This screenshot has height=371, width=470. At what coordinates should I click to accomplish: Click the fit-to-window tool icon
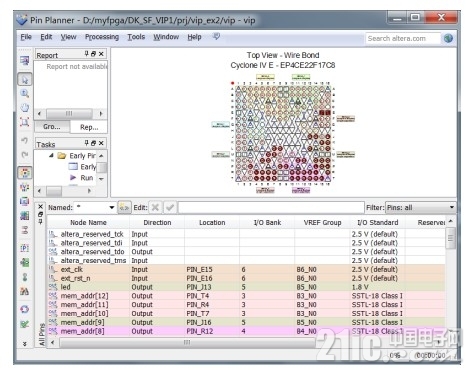pyautogui.click(x=25, y=122)
